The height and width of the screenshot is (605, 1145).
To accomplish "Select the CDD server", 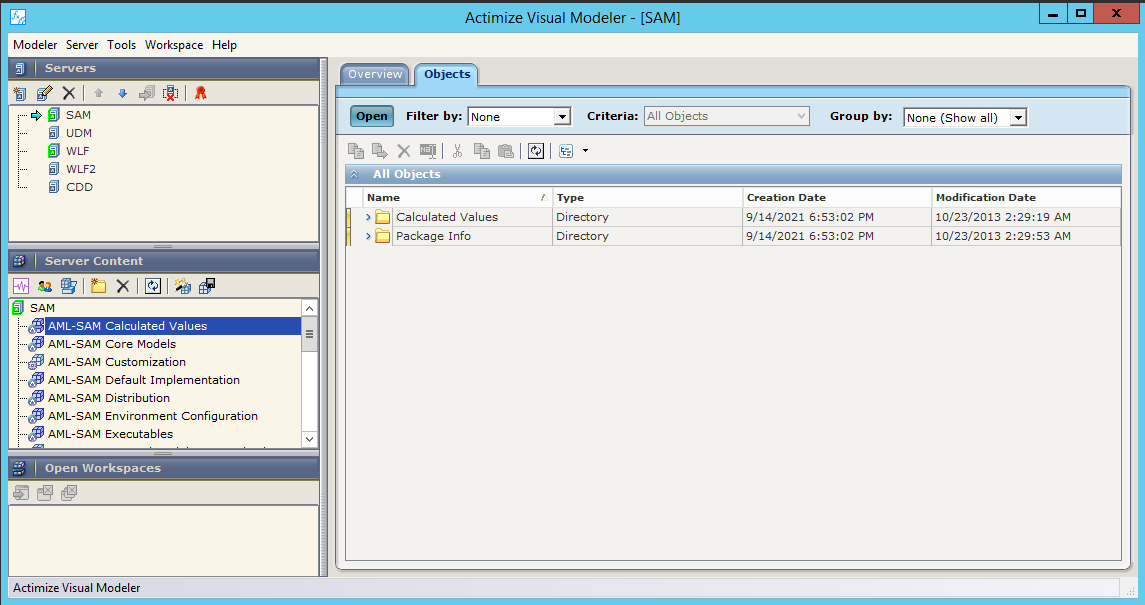I will (x=79, y=188).
